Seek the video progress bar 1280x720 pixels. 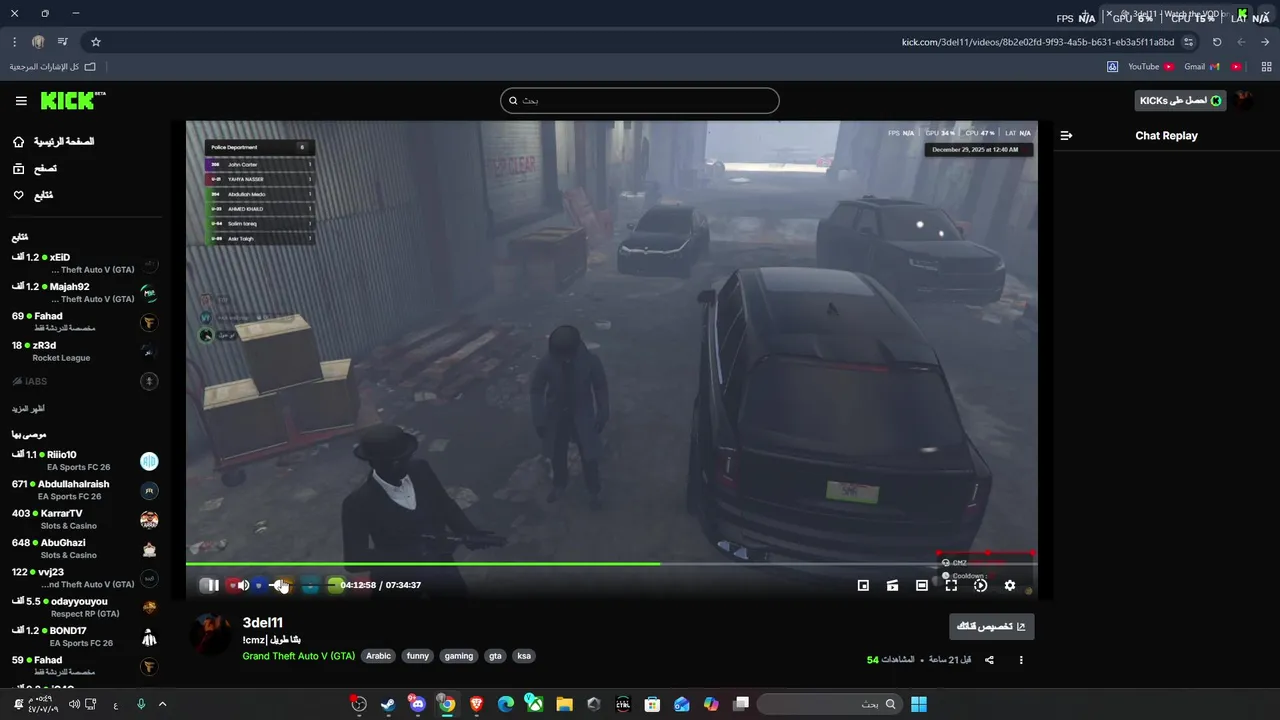click(x=611, y=564)
